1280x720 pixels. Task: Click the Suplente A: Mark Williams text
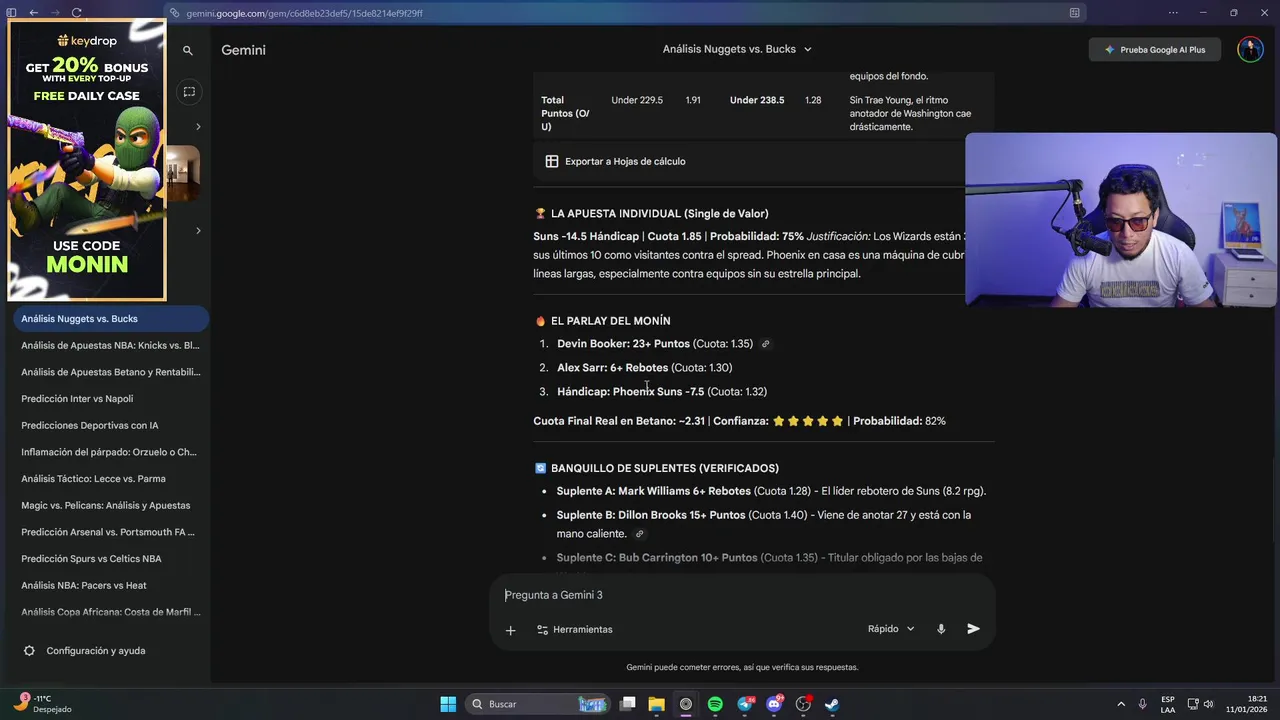click(x=653, y=491)
